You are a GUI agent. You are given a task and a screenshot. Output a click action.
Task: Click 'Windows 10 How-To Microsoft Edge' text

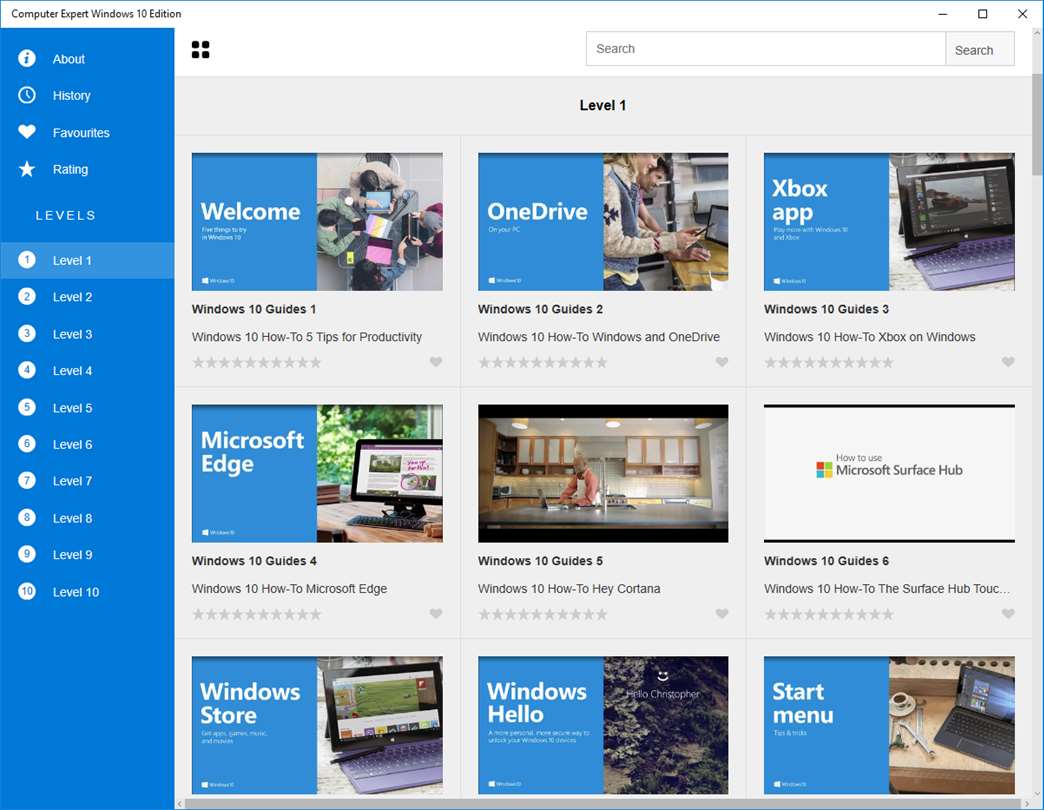[x=289, y=588]
